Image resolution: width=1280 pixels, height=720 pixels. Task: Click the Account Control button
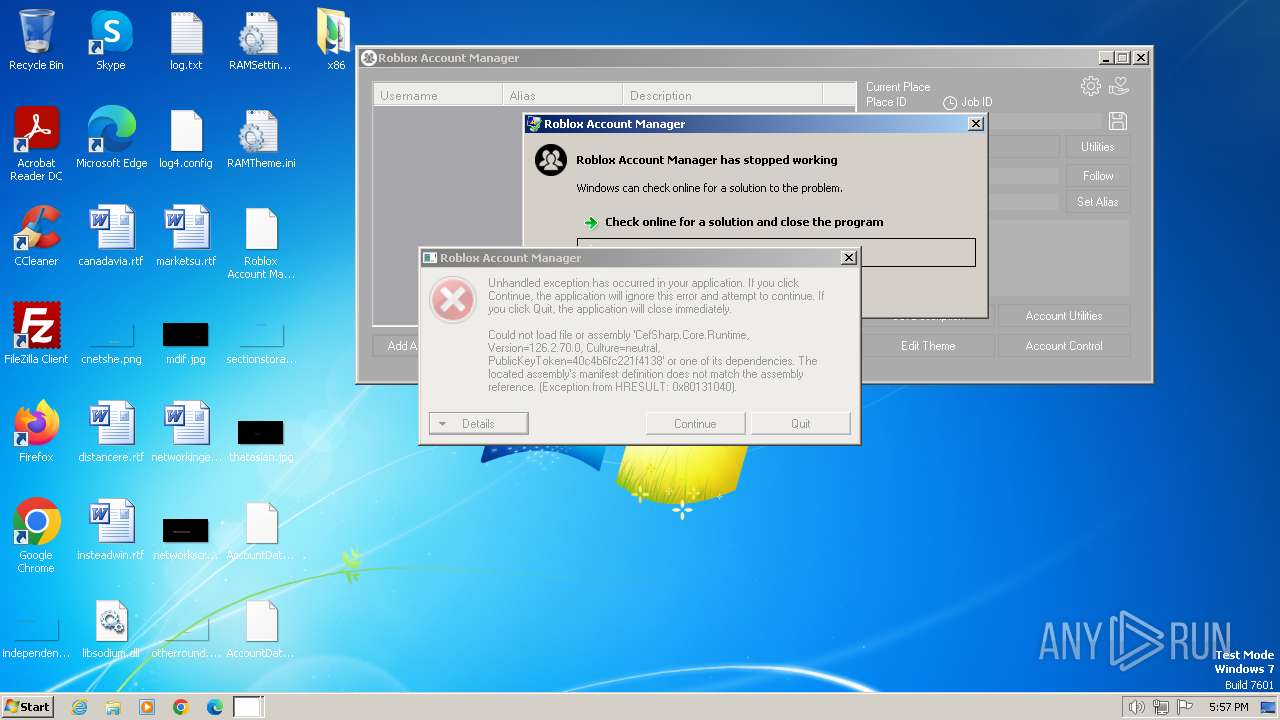click(1064, 346)
